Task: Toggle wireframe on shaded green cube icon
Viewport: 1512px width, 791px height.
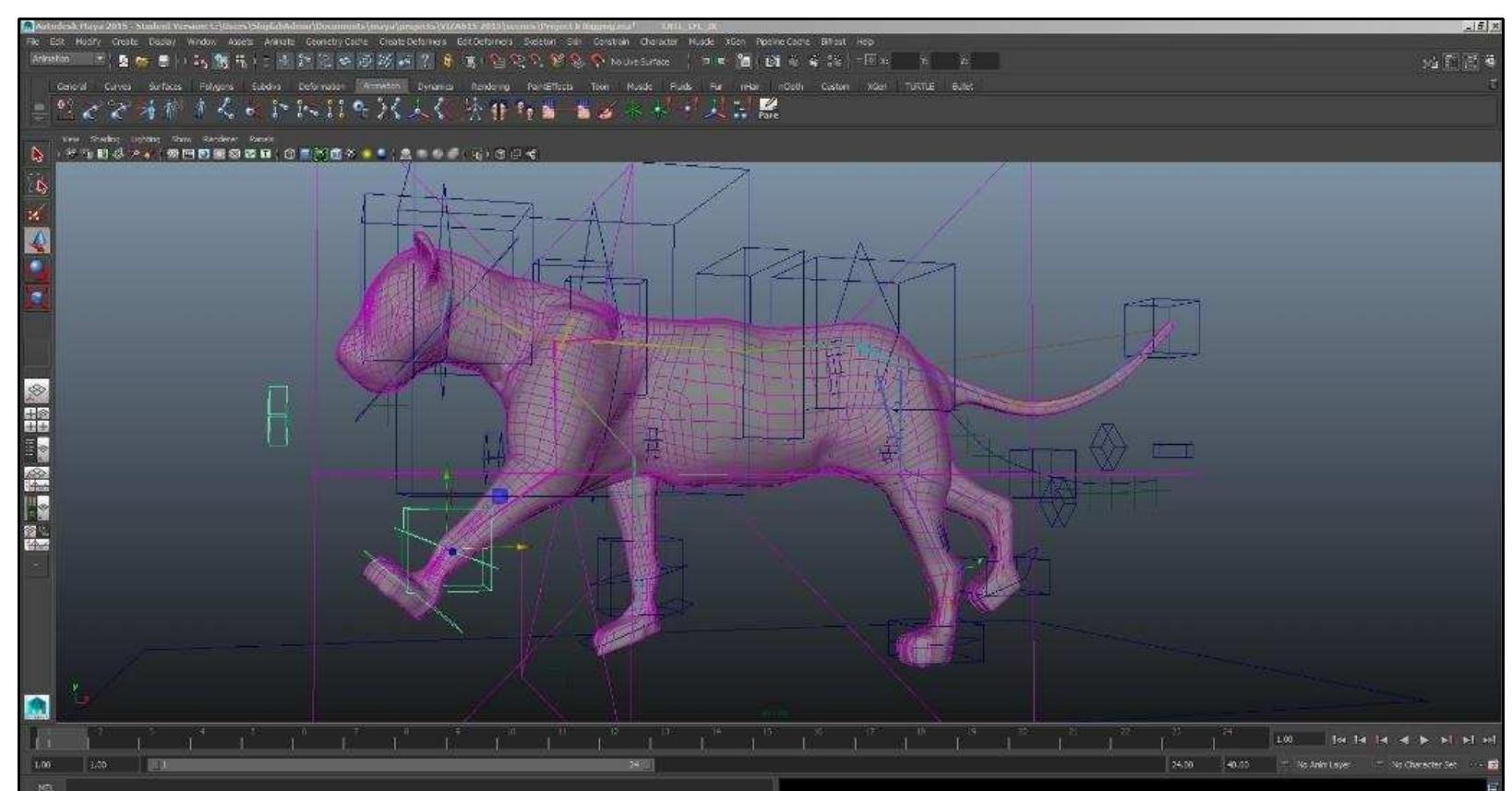Action: [x=319, y=154]
